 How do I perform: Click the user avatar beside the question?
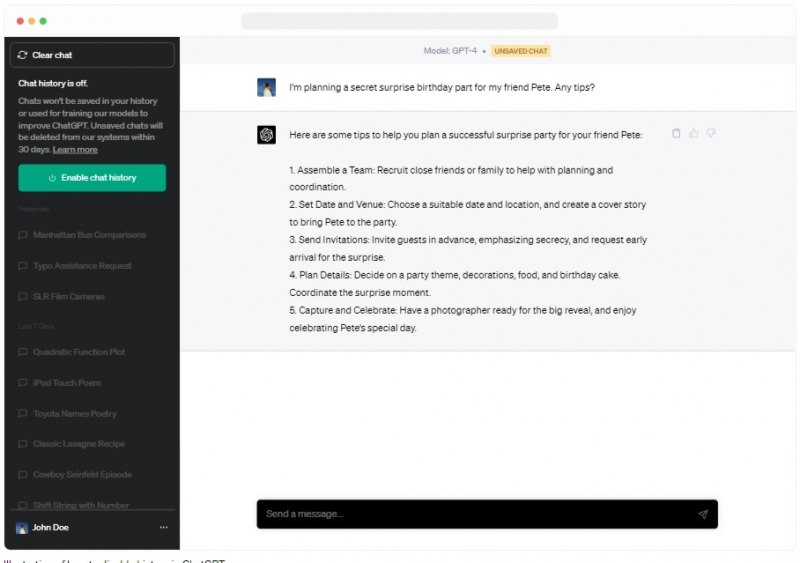(x=266, y=88)
